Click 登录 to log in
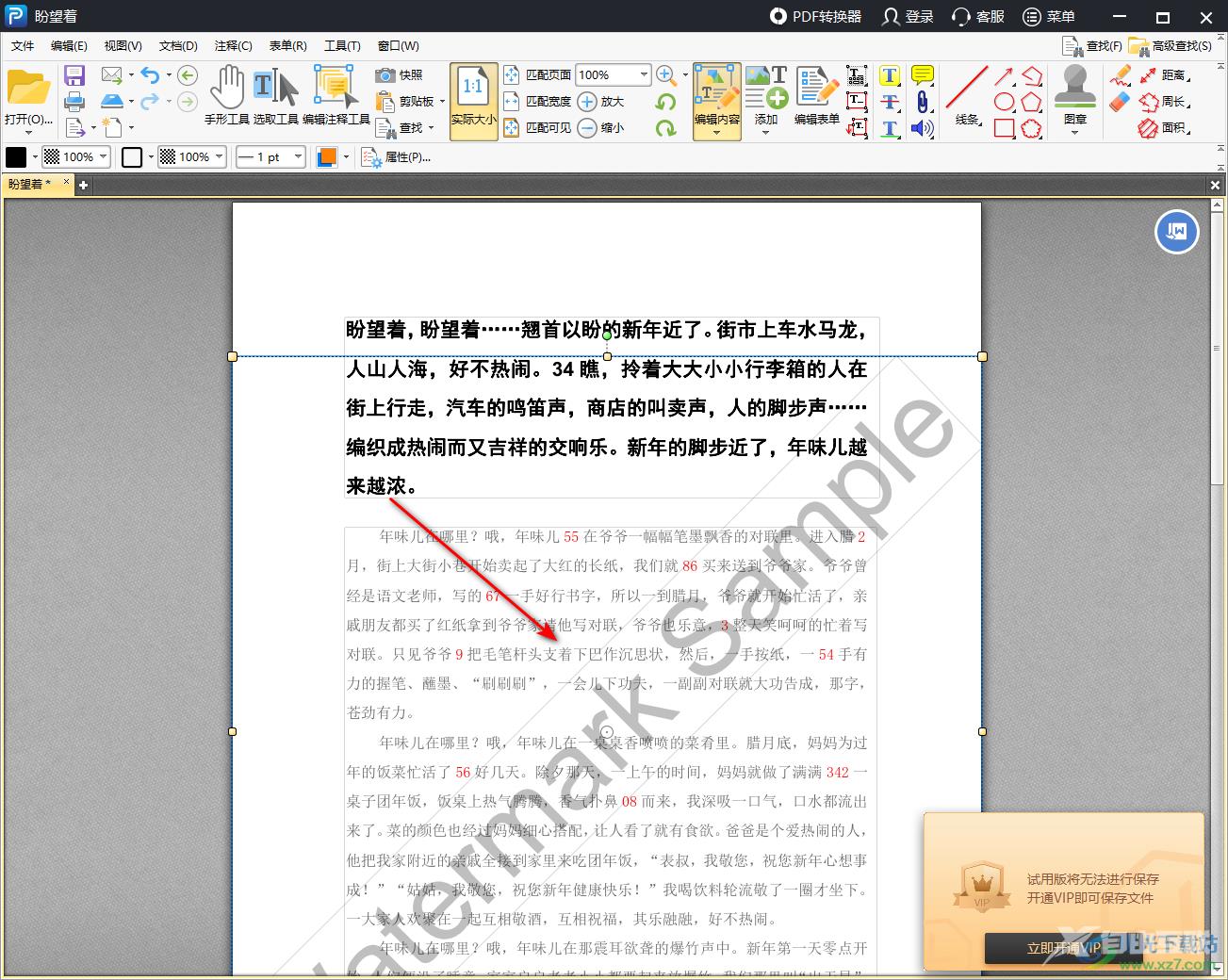The image size is (1228, 980). (x=908, y=16)
